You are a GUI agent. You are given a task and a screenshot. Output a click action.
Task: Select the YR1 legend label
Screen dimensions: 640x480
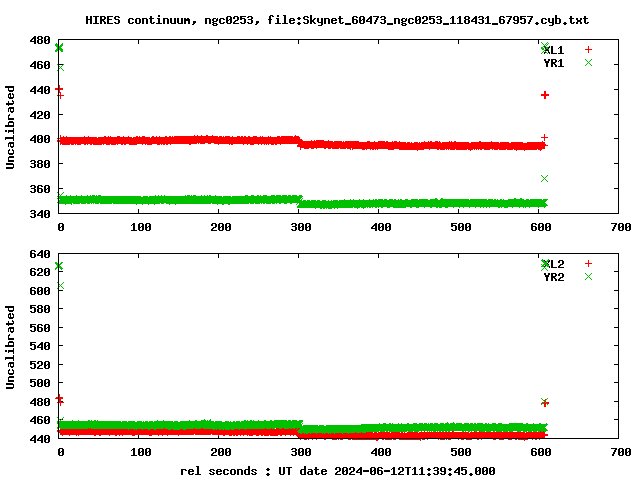[554, 63]
